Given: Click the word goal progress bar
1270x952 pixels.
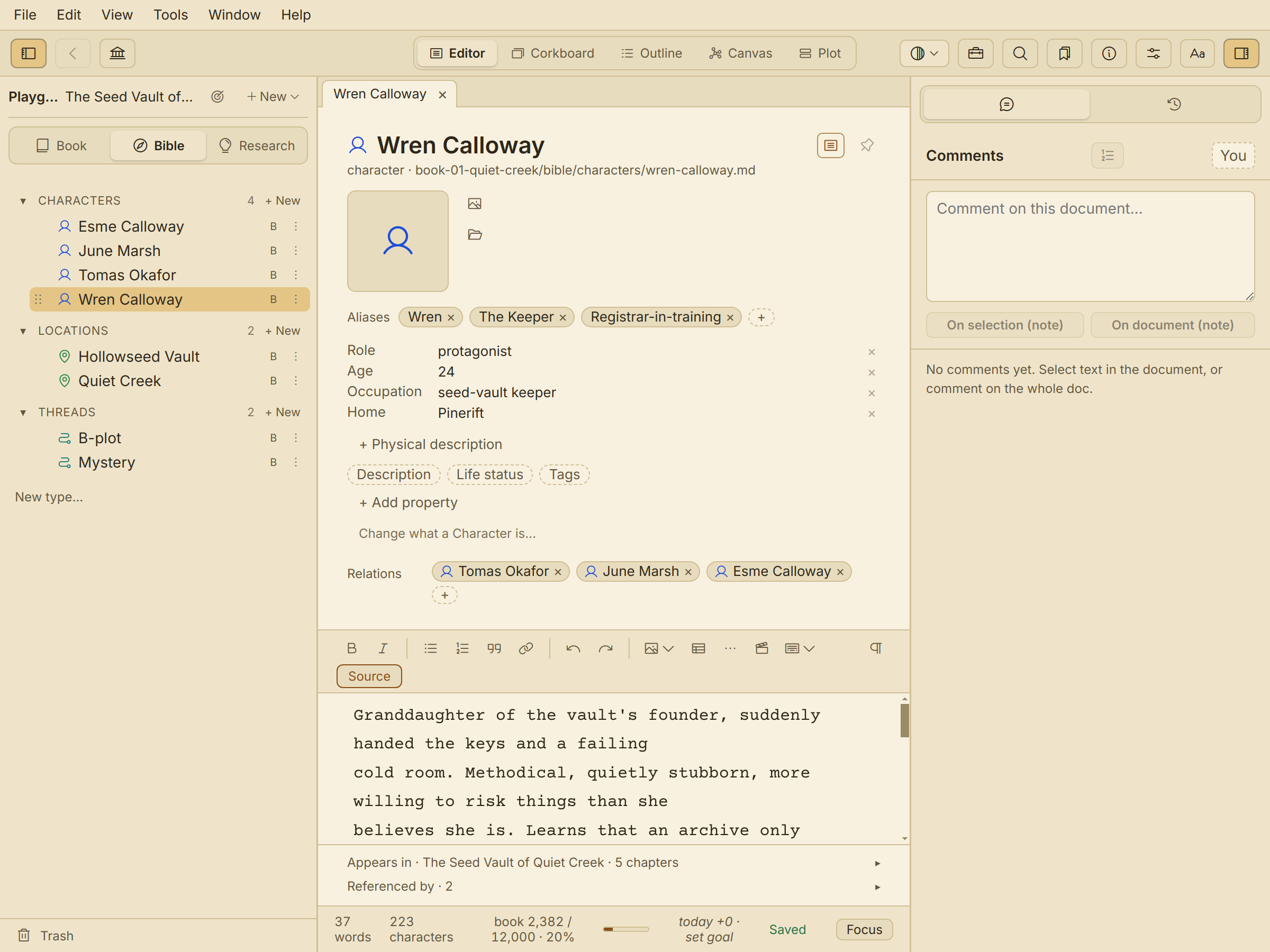Looking at the screenshot, I should click(626, 929).
